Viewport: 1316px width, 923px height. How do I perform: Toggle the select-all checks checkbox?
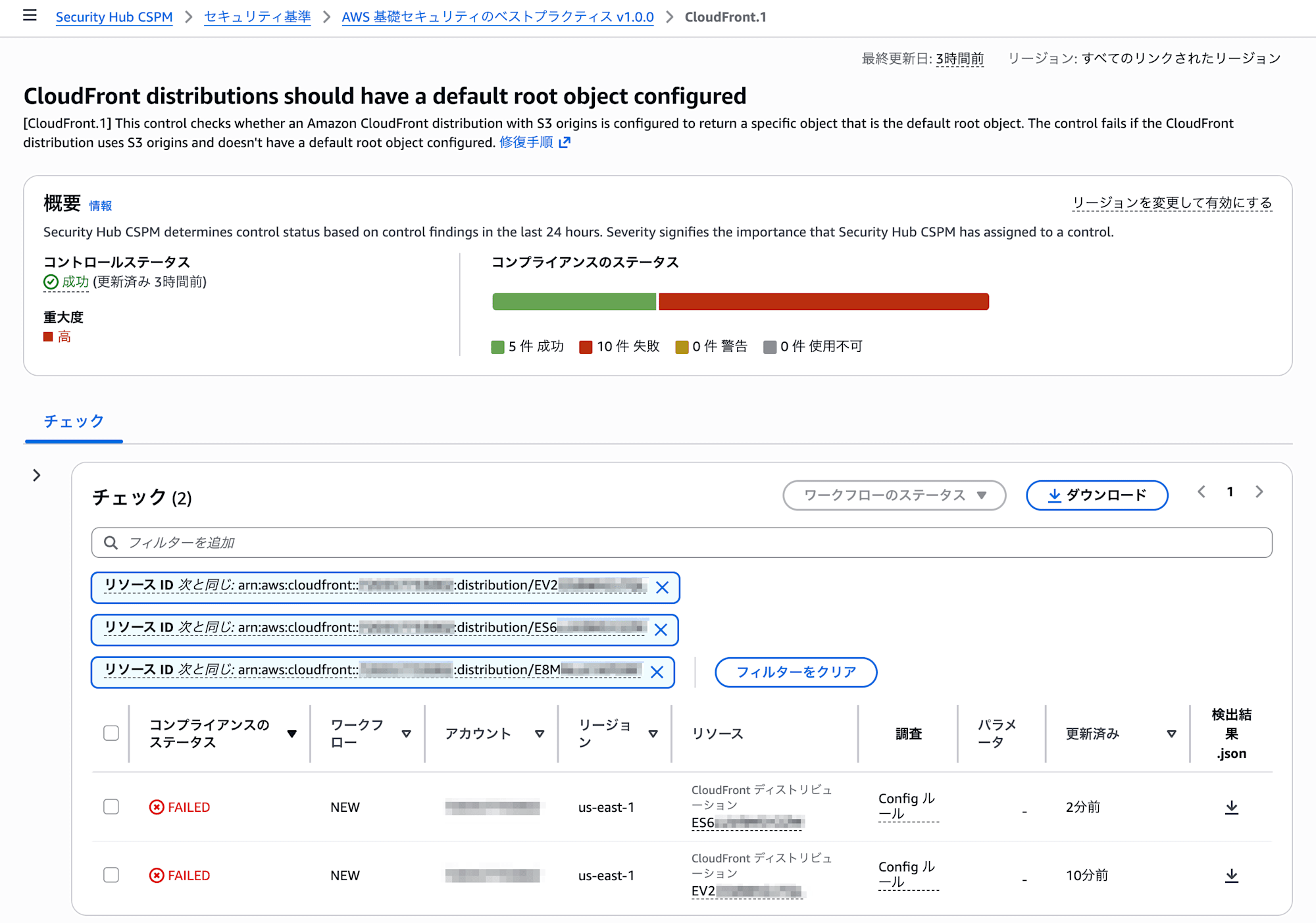coord(111,734)
